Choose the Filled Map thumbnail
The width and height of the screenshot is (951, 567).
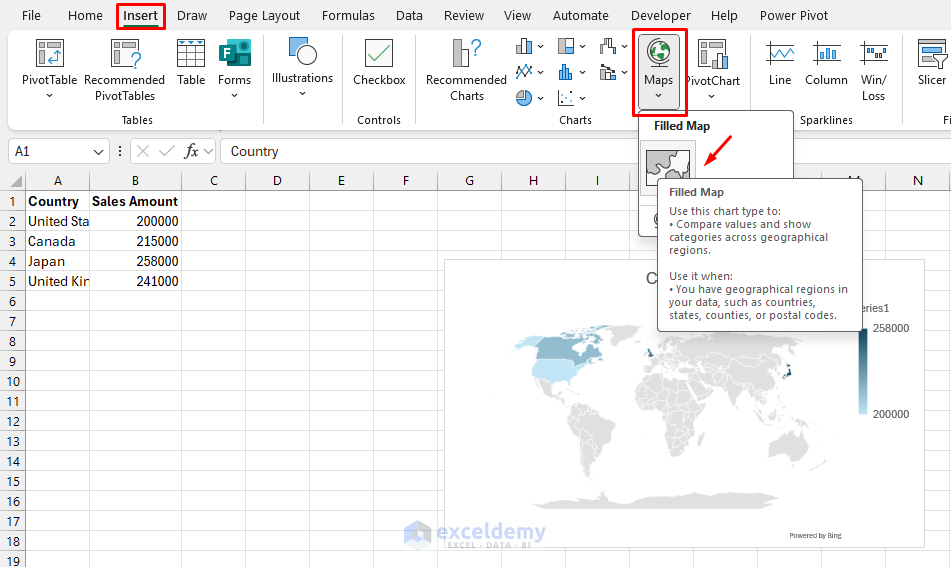click(x=668, y=167)
